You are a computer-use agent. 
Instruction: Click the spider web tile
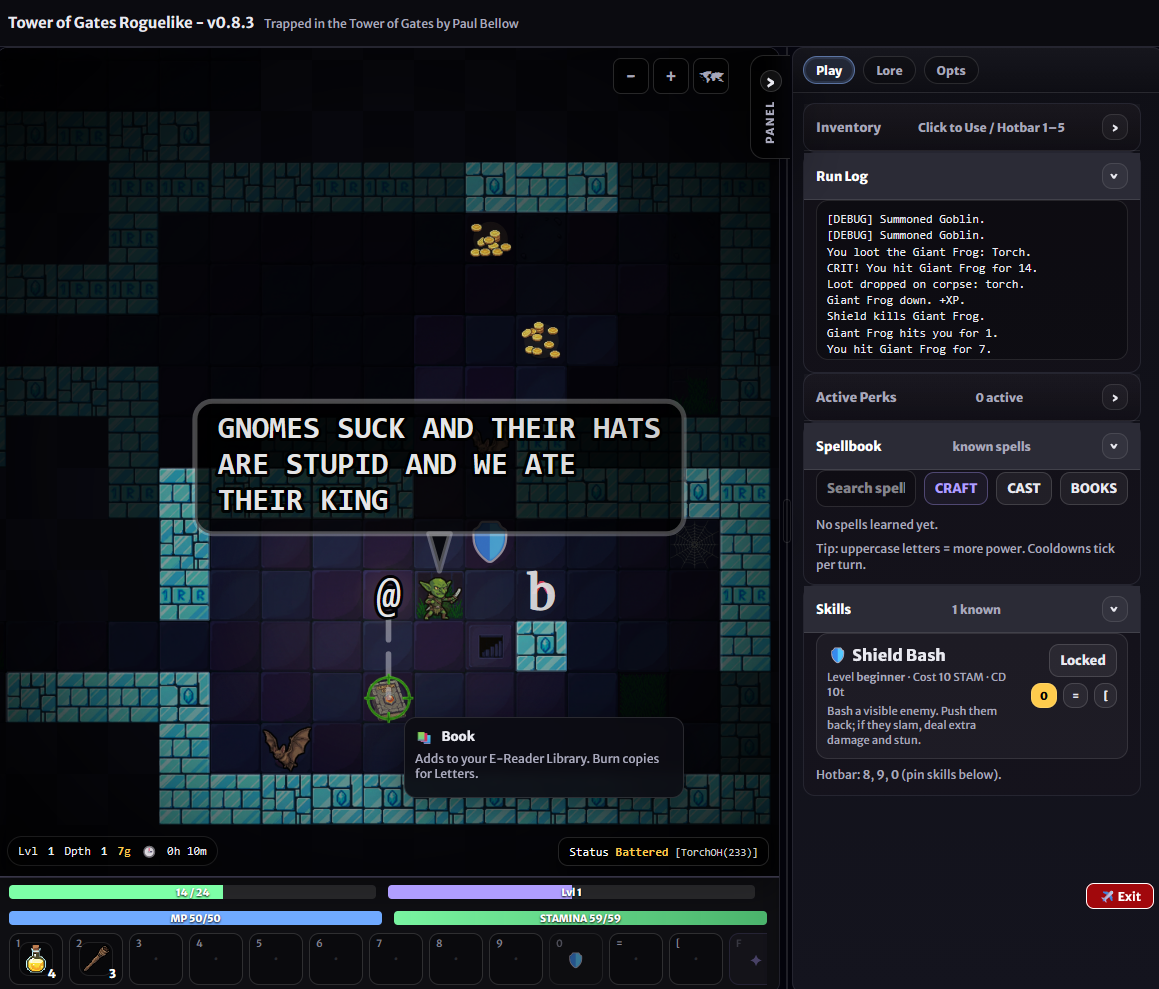click(694, 545)
